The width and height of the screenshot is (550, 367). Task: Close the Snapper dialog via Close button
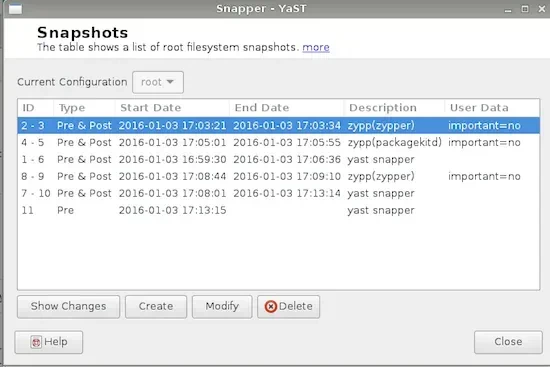point(508,342)
